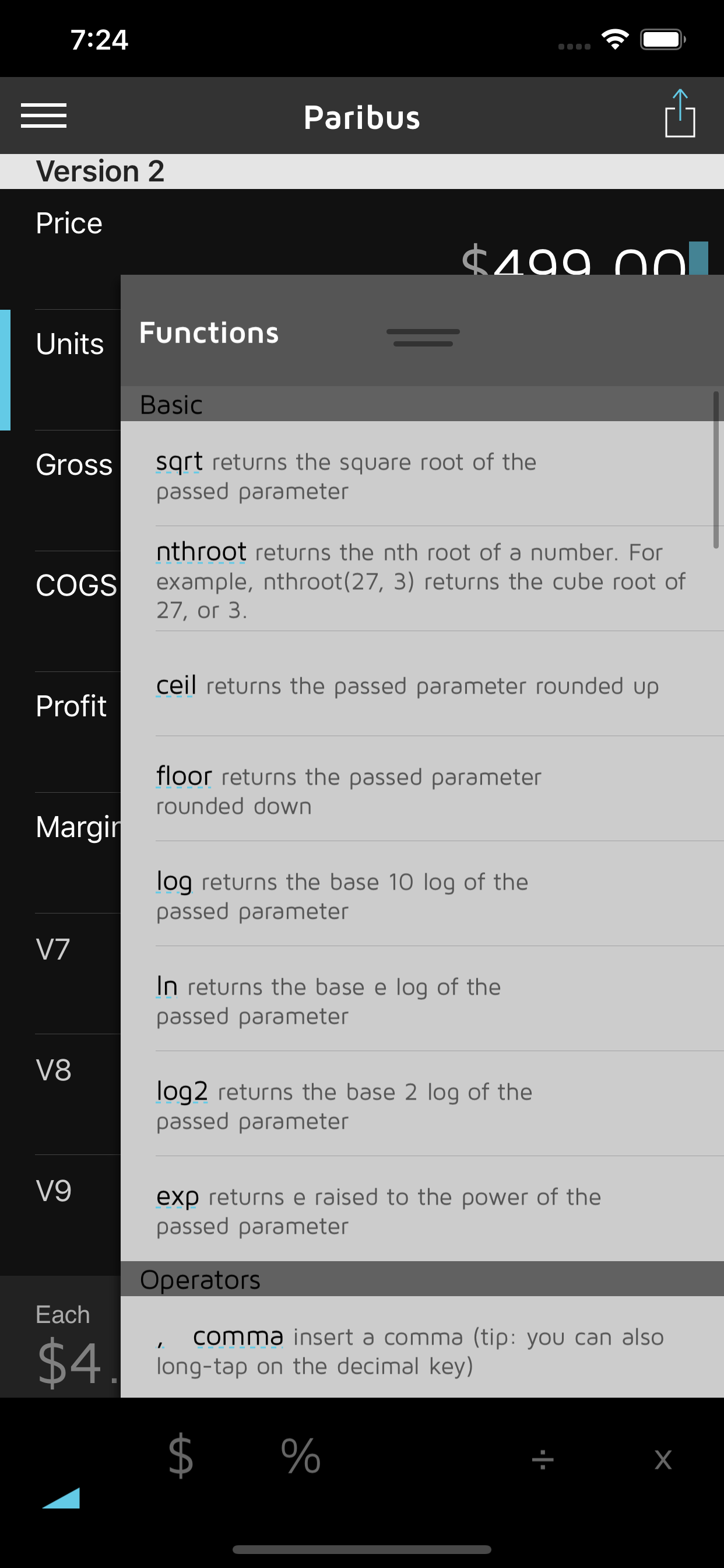Tap the percent key
Image resolution: width=724 pixels, height=1568 pixels.
[x=301, y=1457]
